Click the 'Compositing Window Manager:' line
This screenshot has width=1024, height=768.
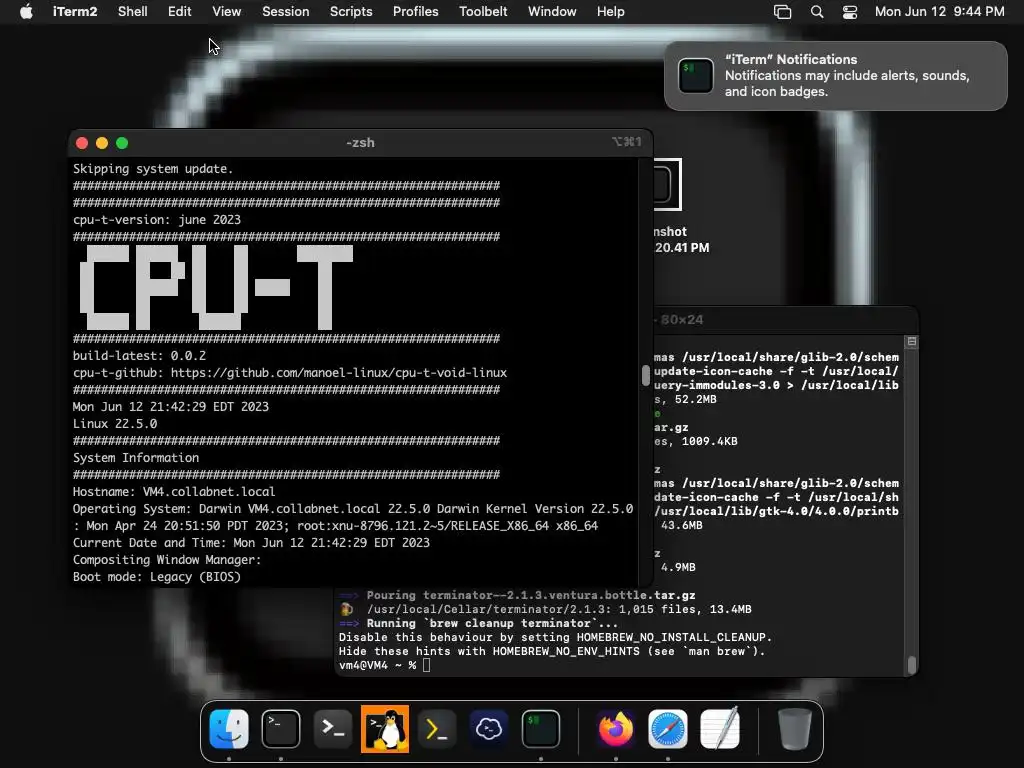click(x=167, y=560)
